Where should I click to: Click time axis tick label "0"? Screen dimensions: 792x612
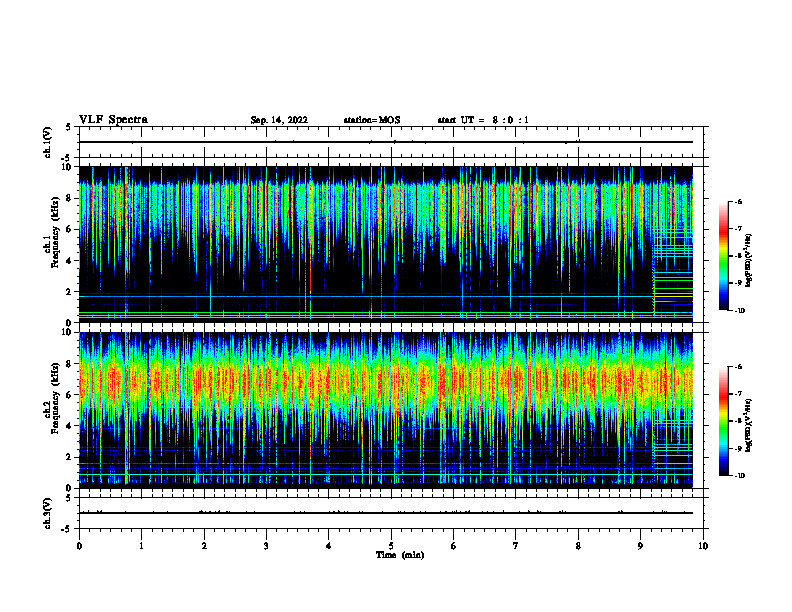(79, 546)
